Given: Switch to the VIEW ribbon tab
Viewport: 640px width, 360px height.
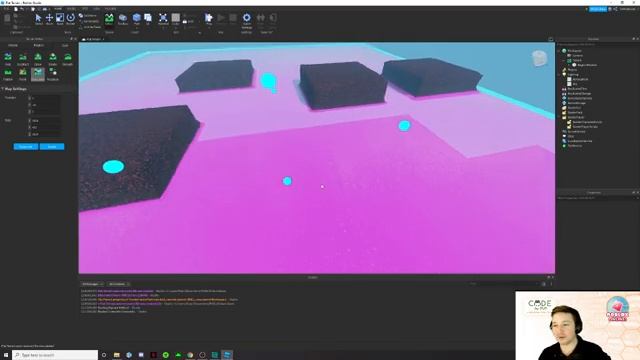Looking at the screenshot, I should (96, 9).
